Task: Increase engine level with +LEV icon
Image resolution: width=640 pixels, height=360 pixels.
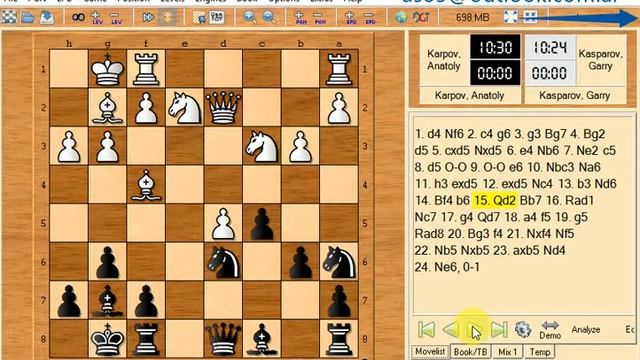Action: click(97, 17)
